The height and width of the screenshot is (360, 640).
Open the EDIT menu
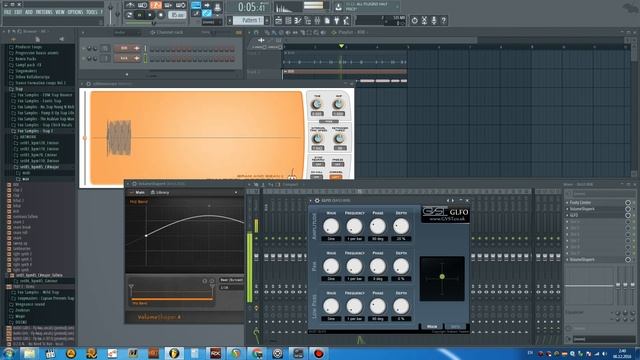pos(18,12)
